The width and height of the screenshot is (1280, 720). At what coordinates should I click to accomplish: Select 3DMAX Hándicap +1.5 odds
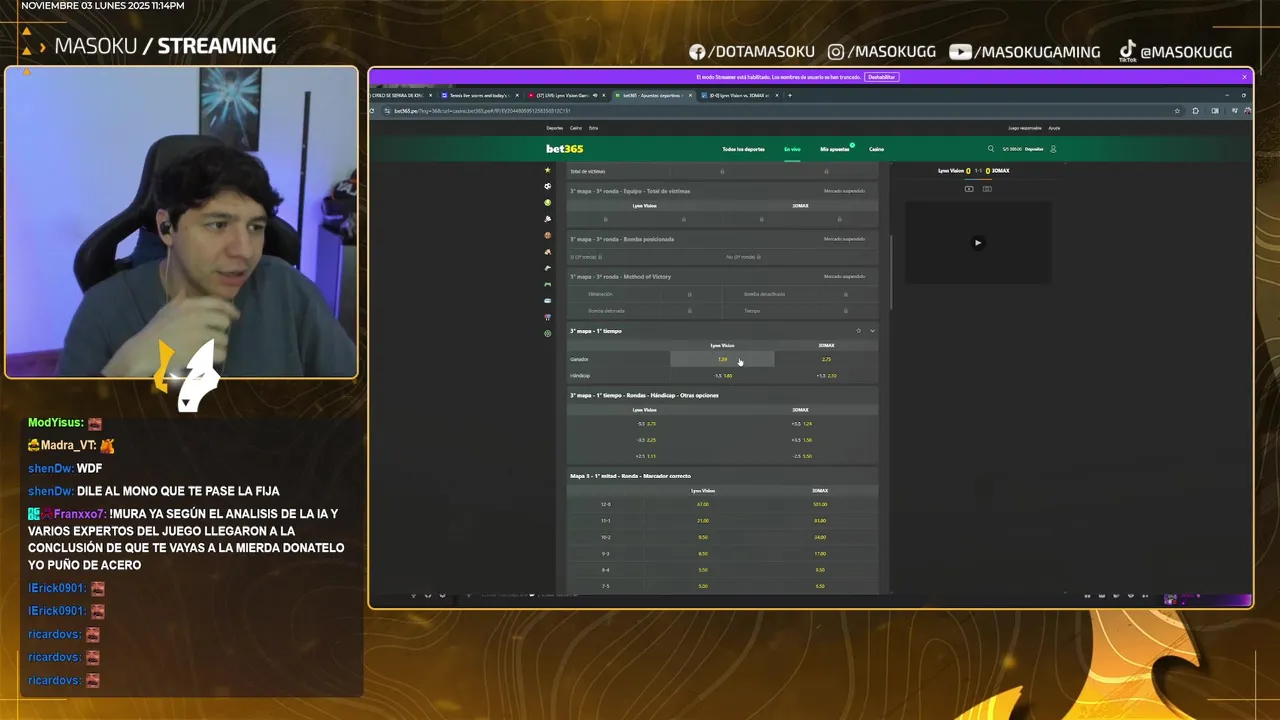tap(826, 376)
